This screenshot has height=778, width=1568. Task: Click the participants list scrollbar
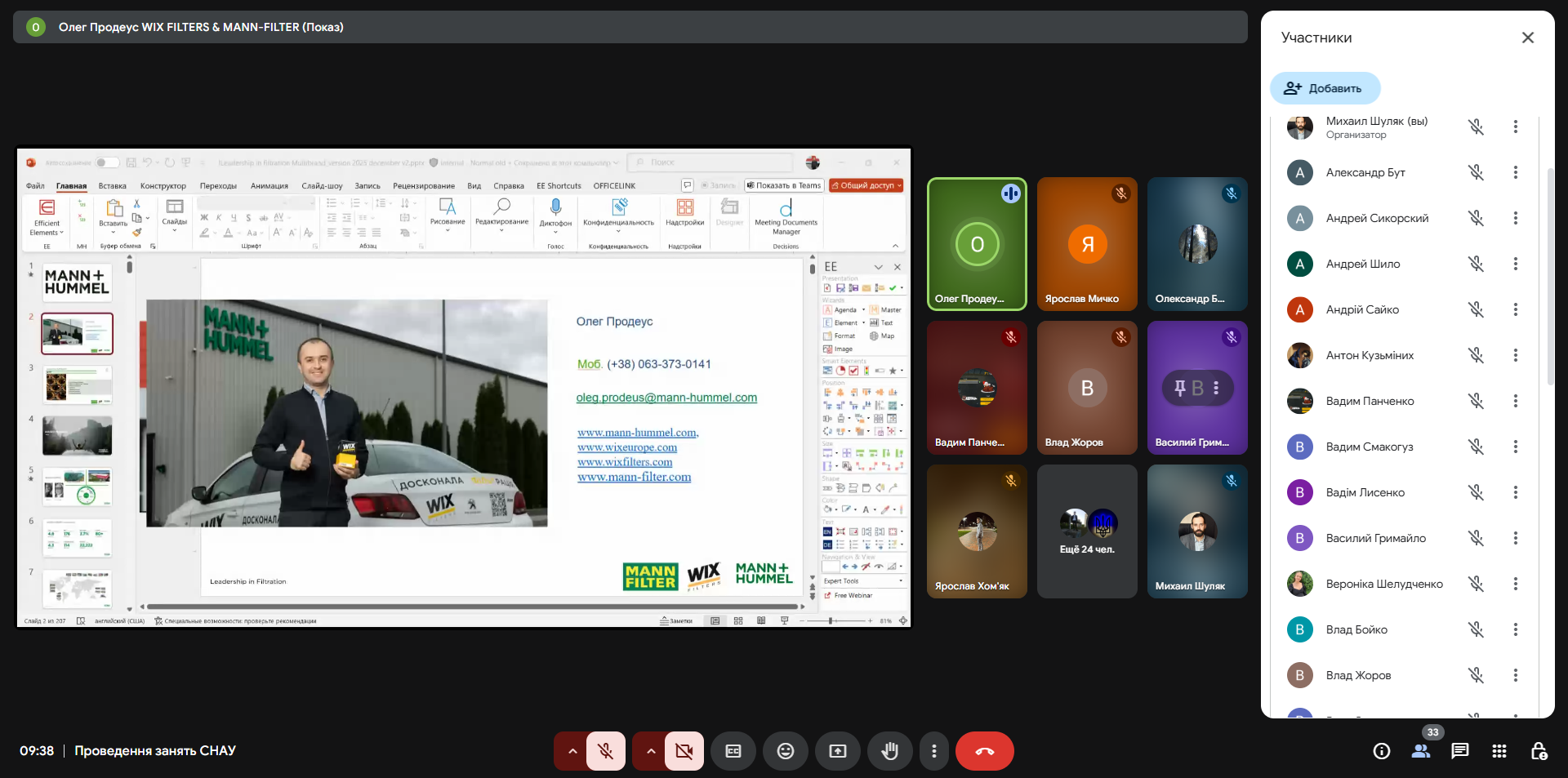tap(1551, 276)
